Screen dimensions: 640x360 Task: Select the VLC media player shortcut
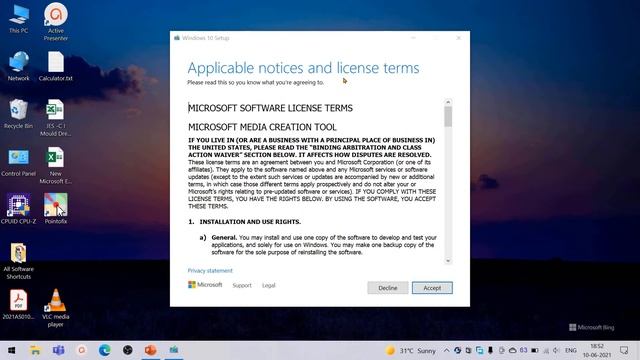(x=56, y=308)
